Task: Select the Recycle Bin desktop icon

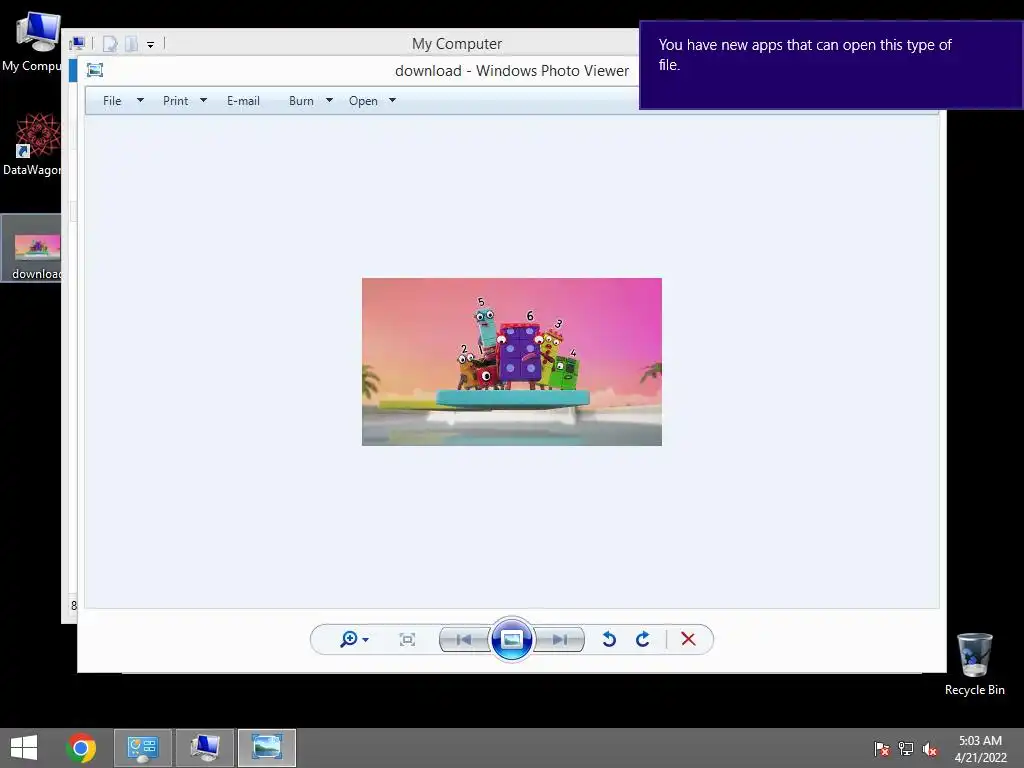Action: pyautogui.click(x=974, y=664)
